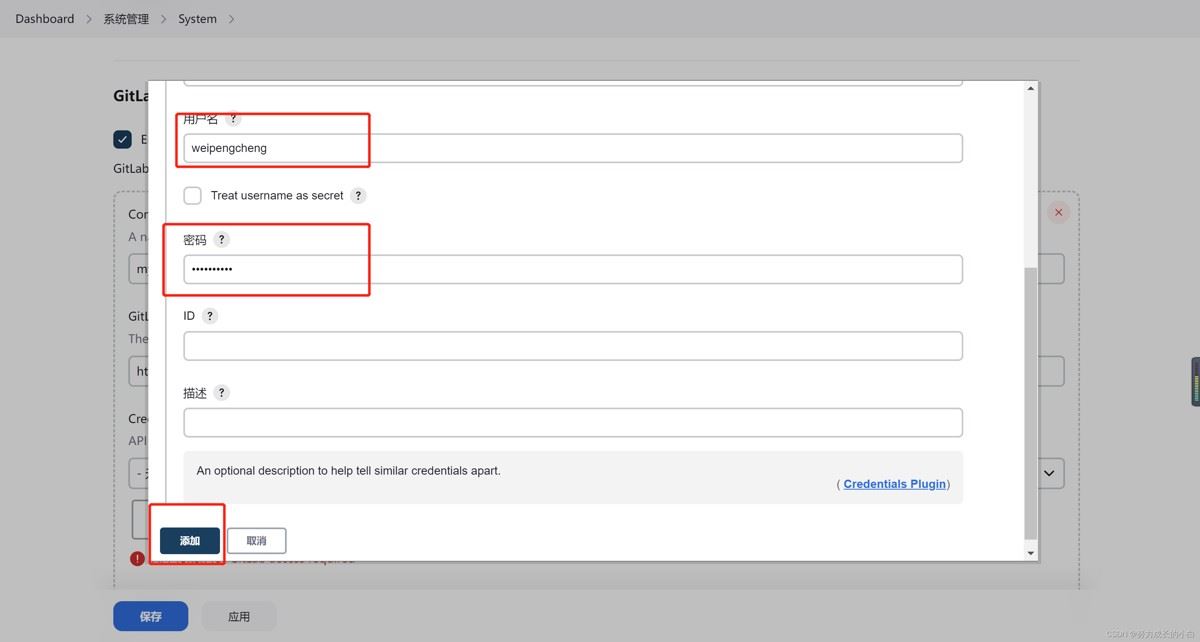
Task: Click the 取消 button
Action: tap(257, 541)
